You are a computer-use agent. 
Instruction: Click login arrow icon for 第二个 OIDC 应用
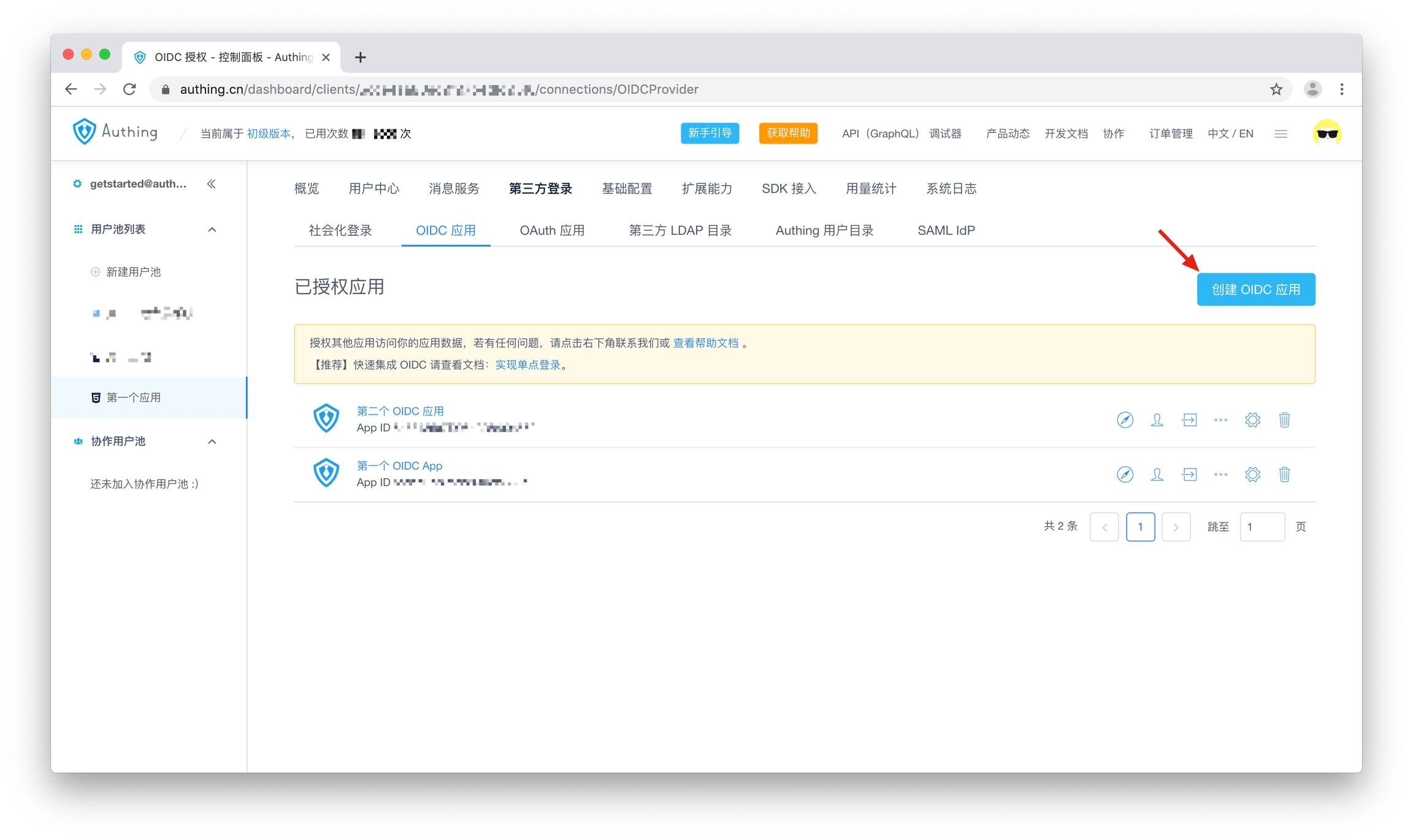point(1189,420)
